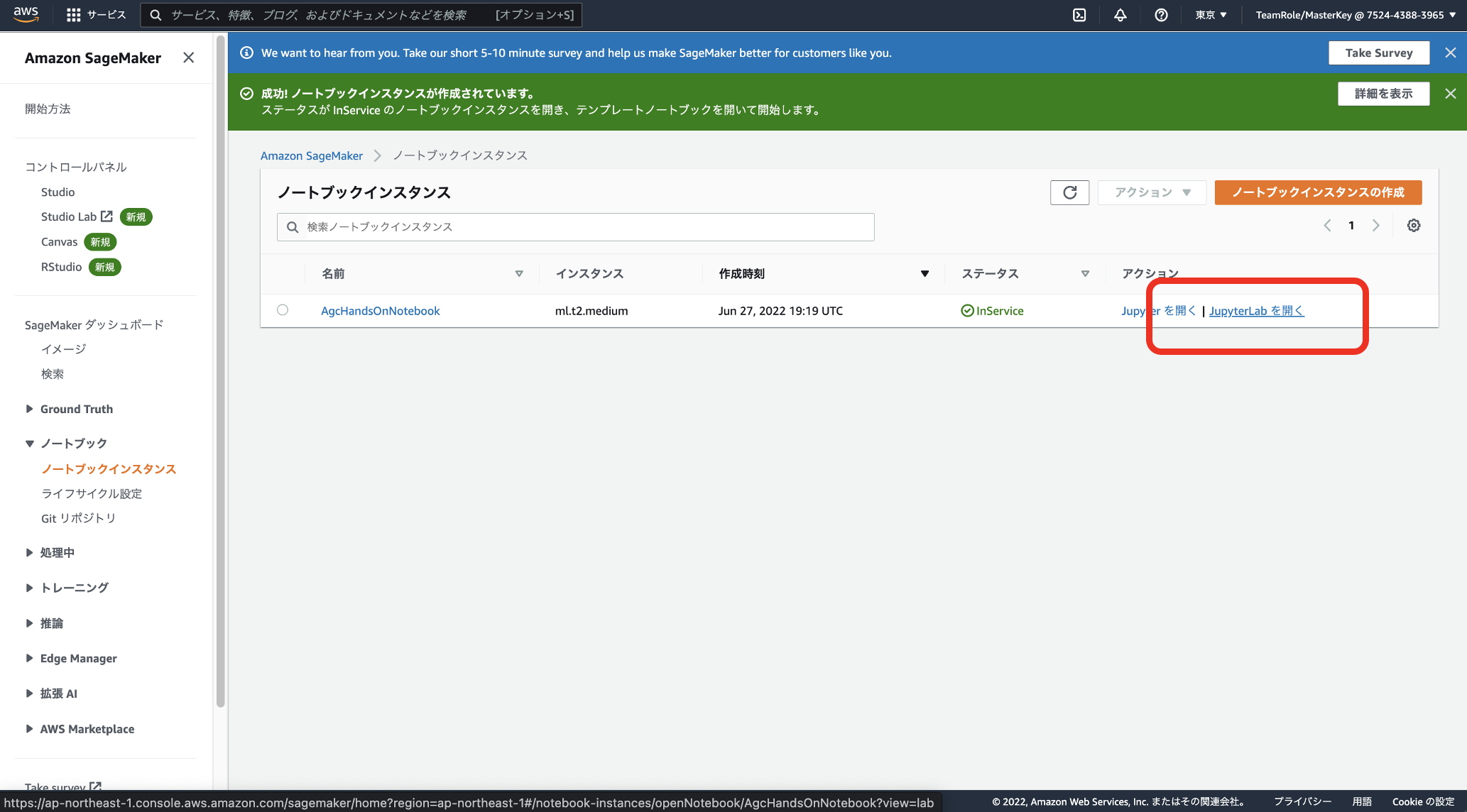Image resolution: width=1467 pixels, height=812 pixels.
Task: Sort by the creation time arrow
Action: (925, 274)
